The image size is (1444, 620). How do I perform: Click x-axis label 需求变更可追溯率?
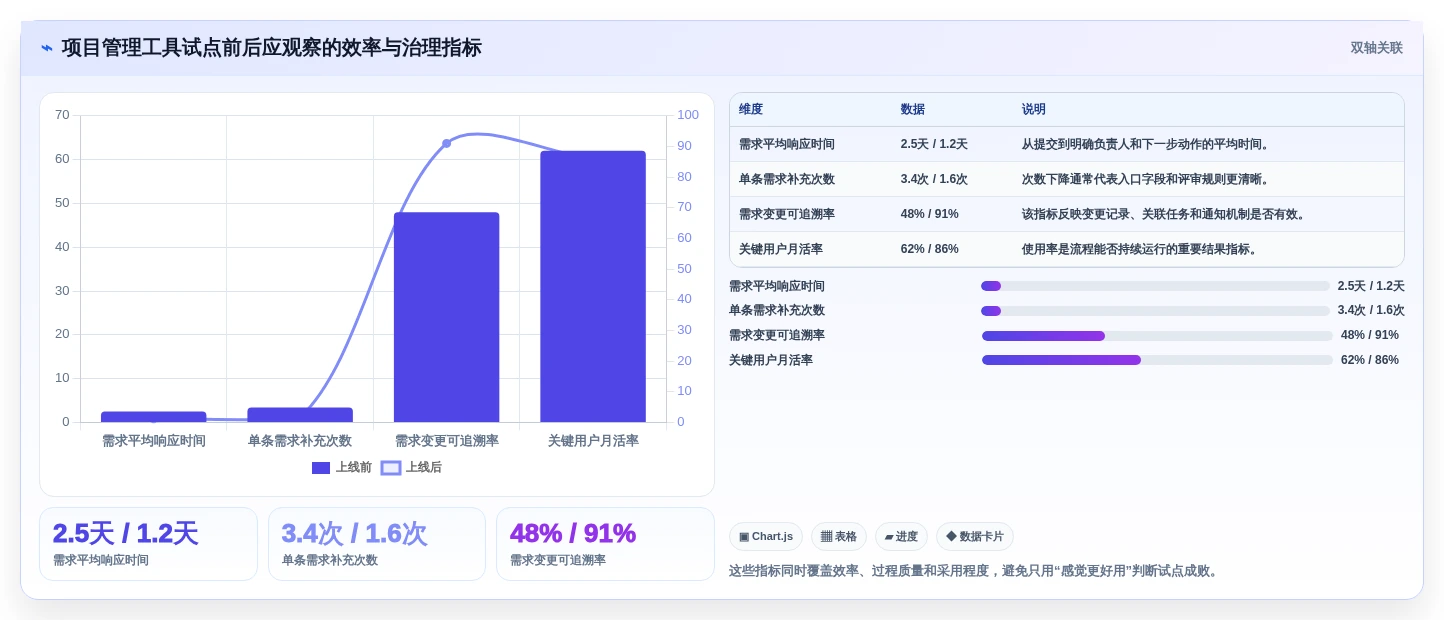446,441
